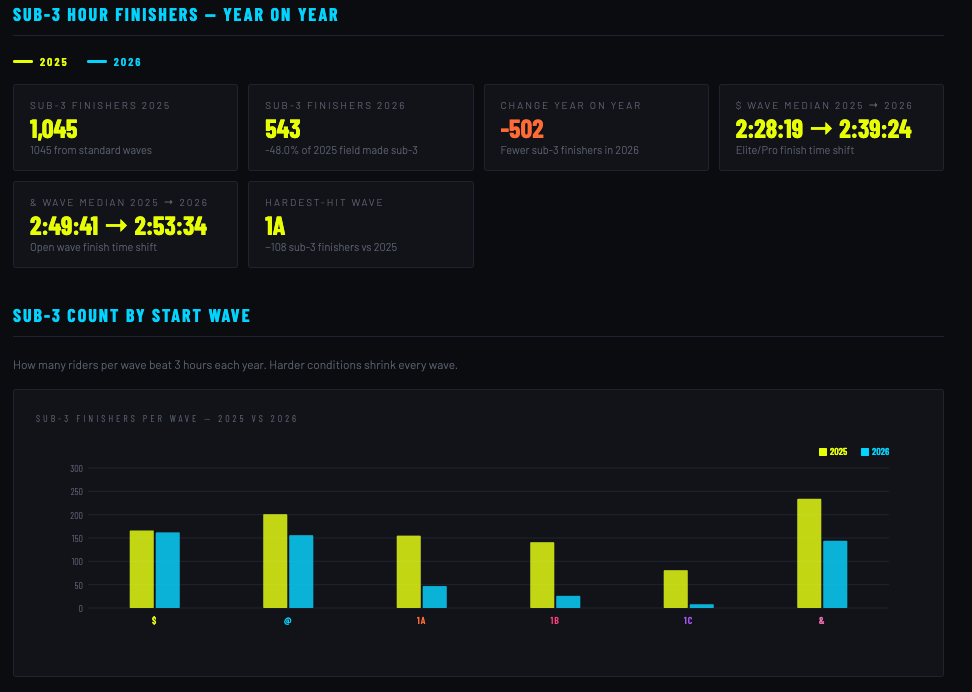Click the $ Wave Median stat card
This screenshot has height=692, width=972.
[x=831, y=127]
